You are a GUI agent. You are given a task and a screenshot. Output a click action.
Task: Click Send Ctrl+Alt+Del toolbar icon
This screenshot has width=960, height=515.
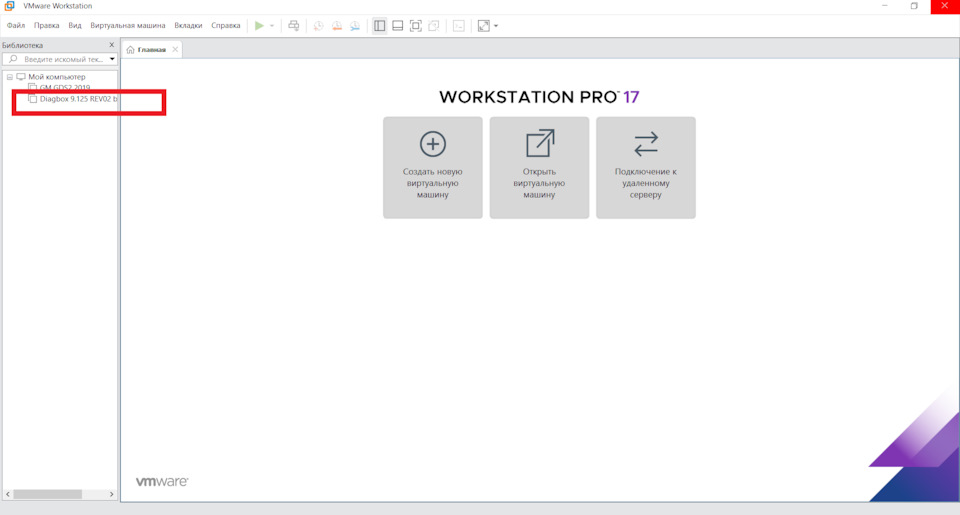(294, 26)
